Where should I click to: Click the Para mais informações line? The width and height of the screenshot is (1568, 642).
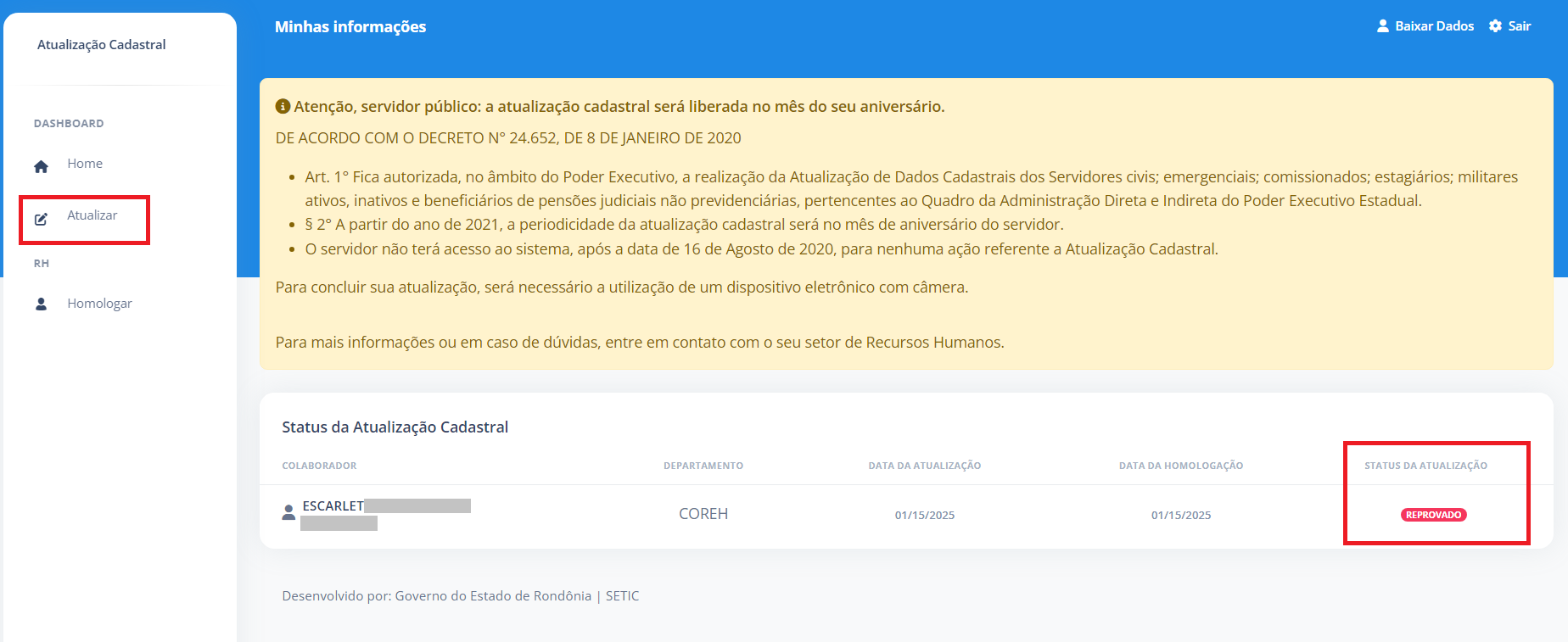pyautogui.click(x=640, y=343)
